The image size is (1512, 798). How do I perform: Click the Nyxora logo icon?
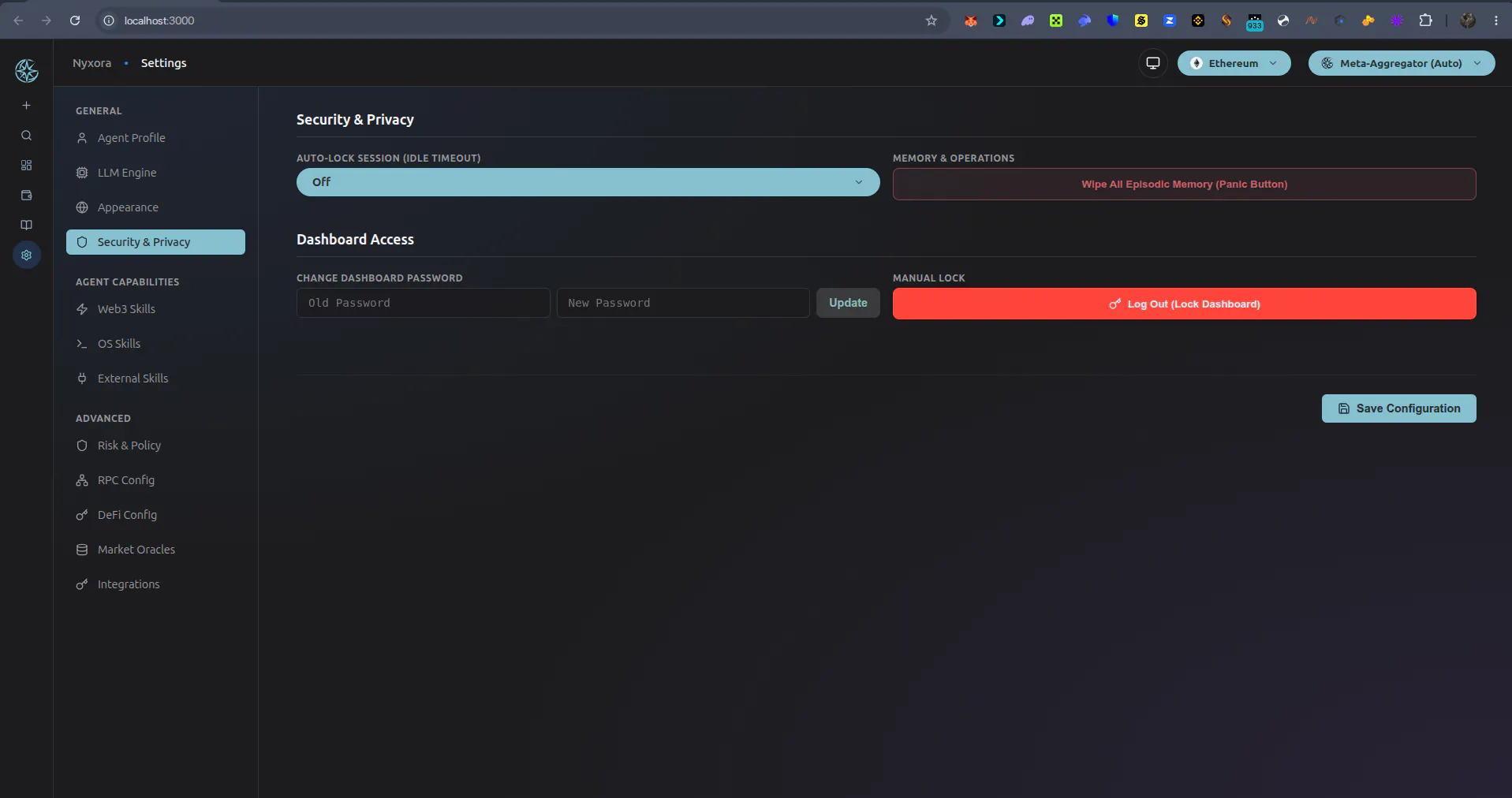(27, 71)
